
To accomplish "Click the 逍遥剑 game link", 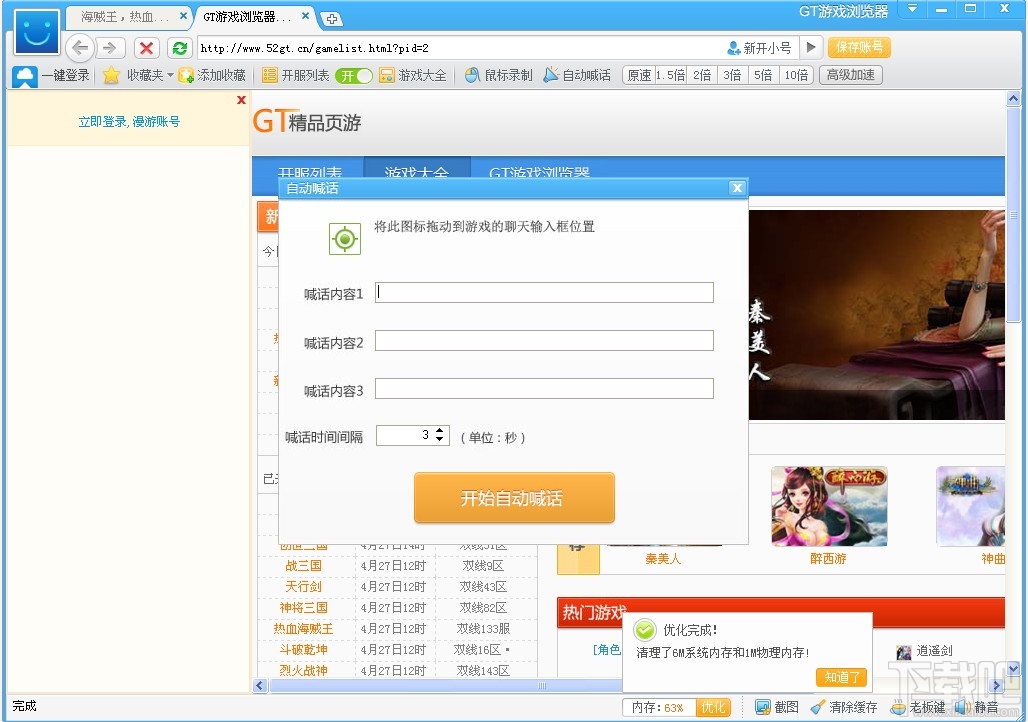I will [x=925, y=651].
